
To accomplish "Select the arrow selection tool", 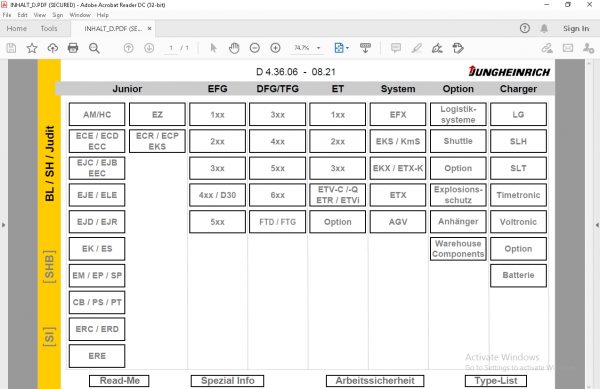I will point(214,48).
